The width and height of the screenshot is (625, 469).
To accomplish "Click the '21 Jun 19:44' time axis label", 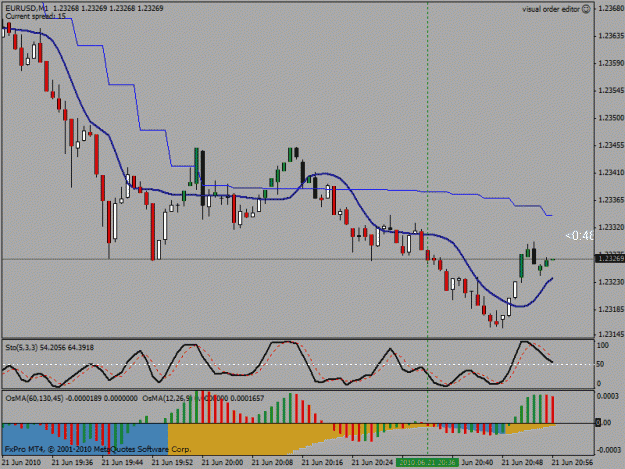I will click(x=122, y=462).
